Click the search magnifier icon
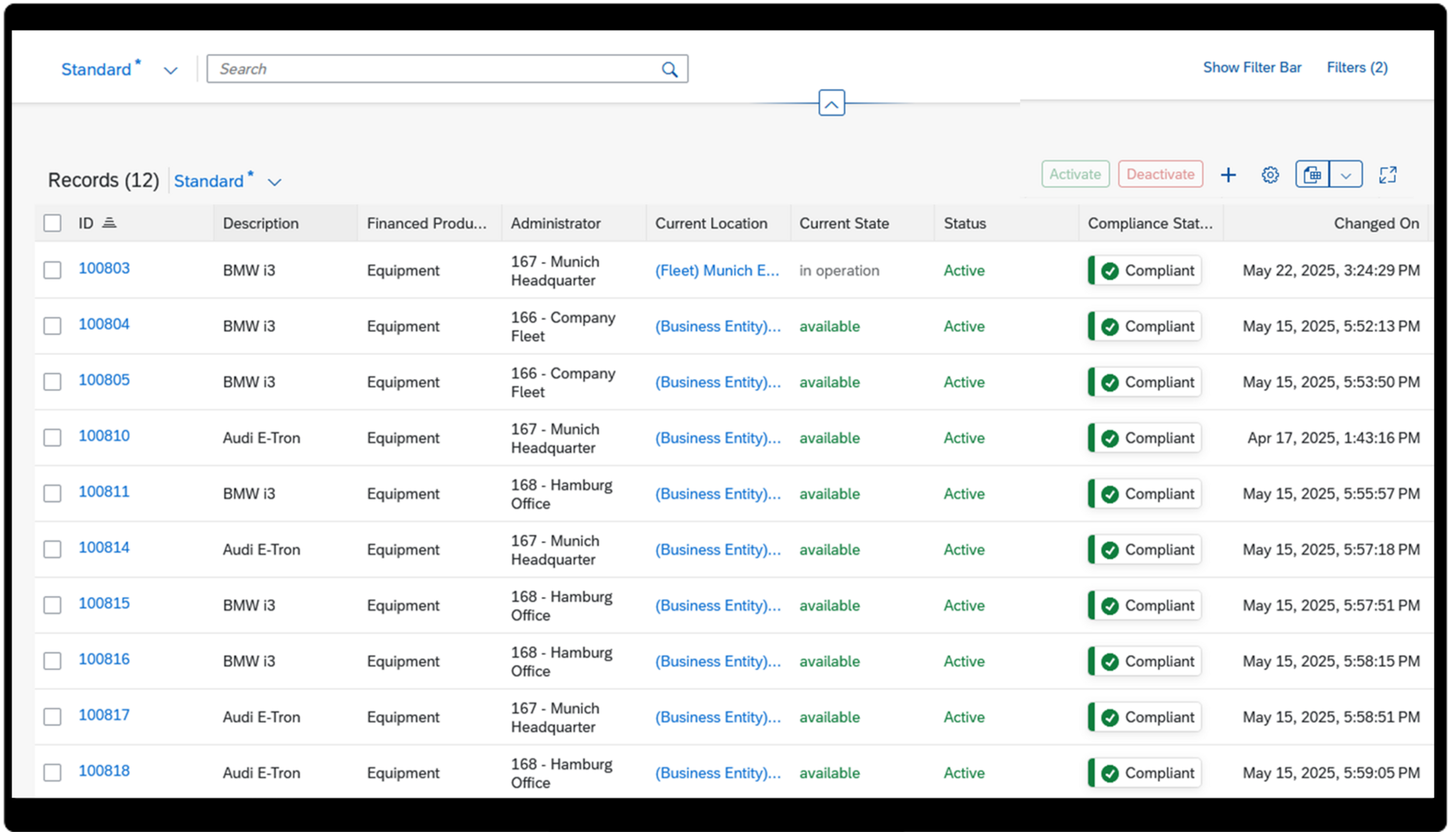1456x832 pixels. pyautogui.click(x=669, y=69)
